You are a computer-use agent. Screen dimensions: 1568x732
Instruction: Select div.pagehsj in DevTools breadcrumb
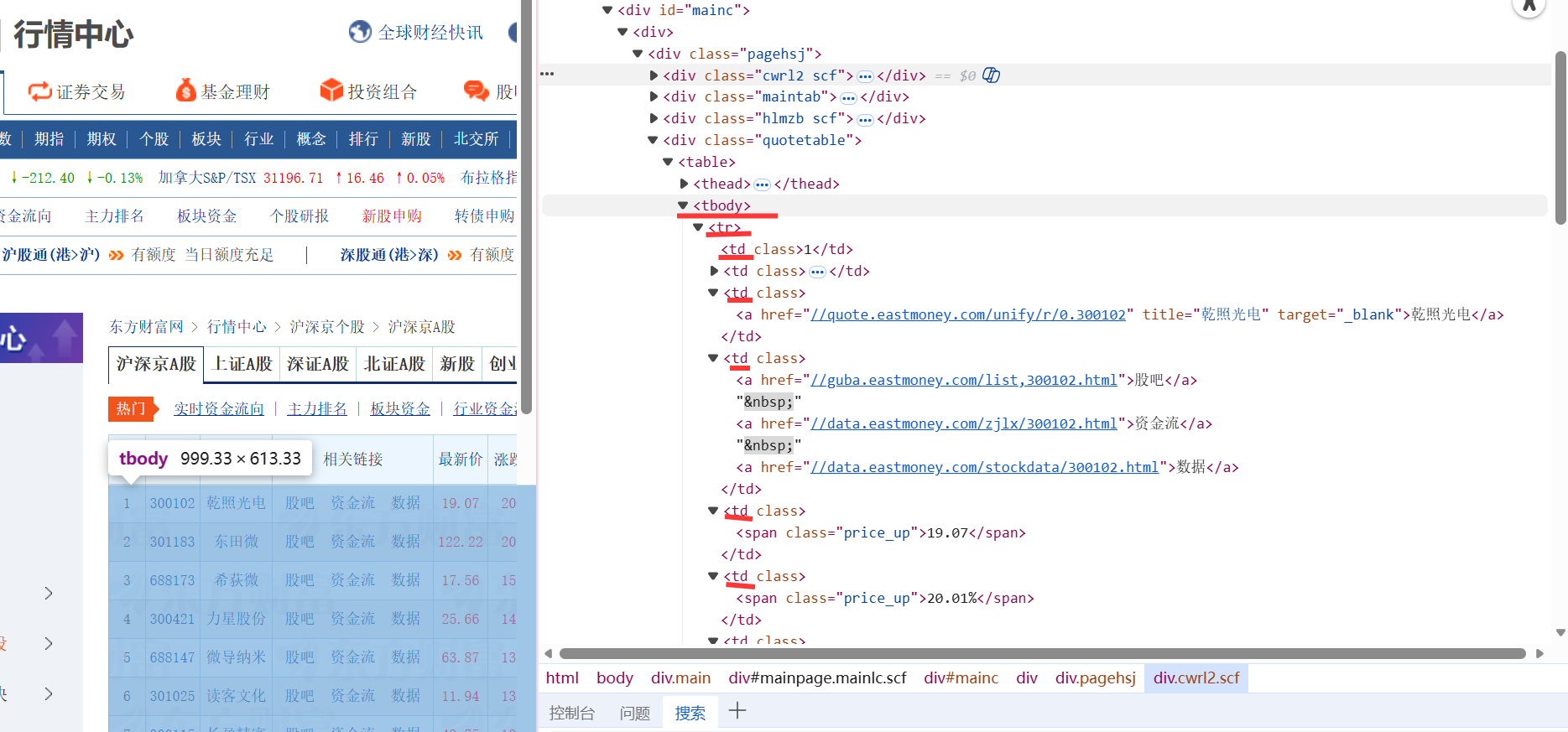[x=1095, y=677]
